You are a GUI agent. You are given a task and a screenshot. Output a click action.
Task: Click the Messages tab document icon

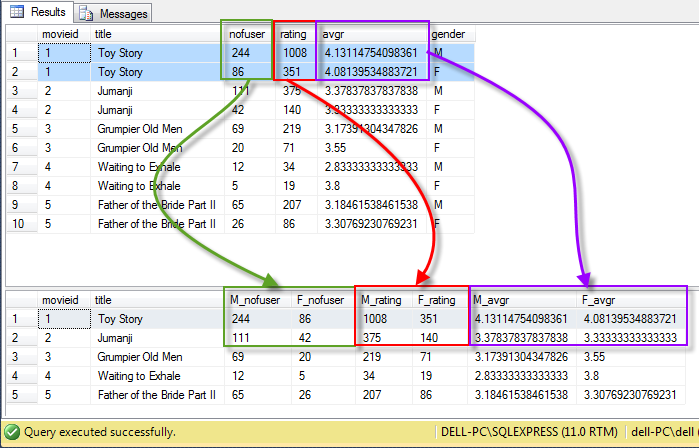[86, 14]
